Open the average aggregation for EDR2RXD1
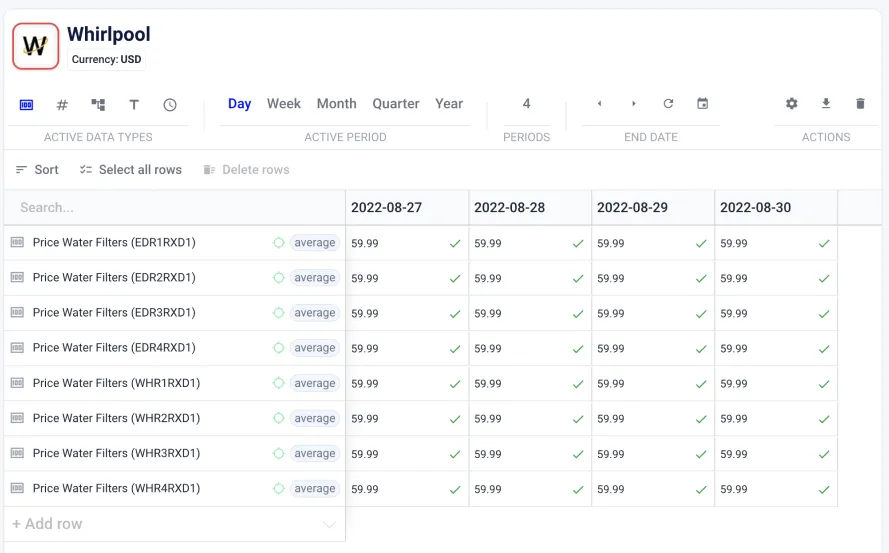The height and width of the screenshot is (553, 889). (315, 278)
